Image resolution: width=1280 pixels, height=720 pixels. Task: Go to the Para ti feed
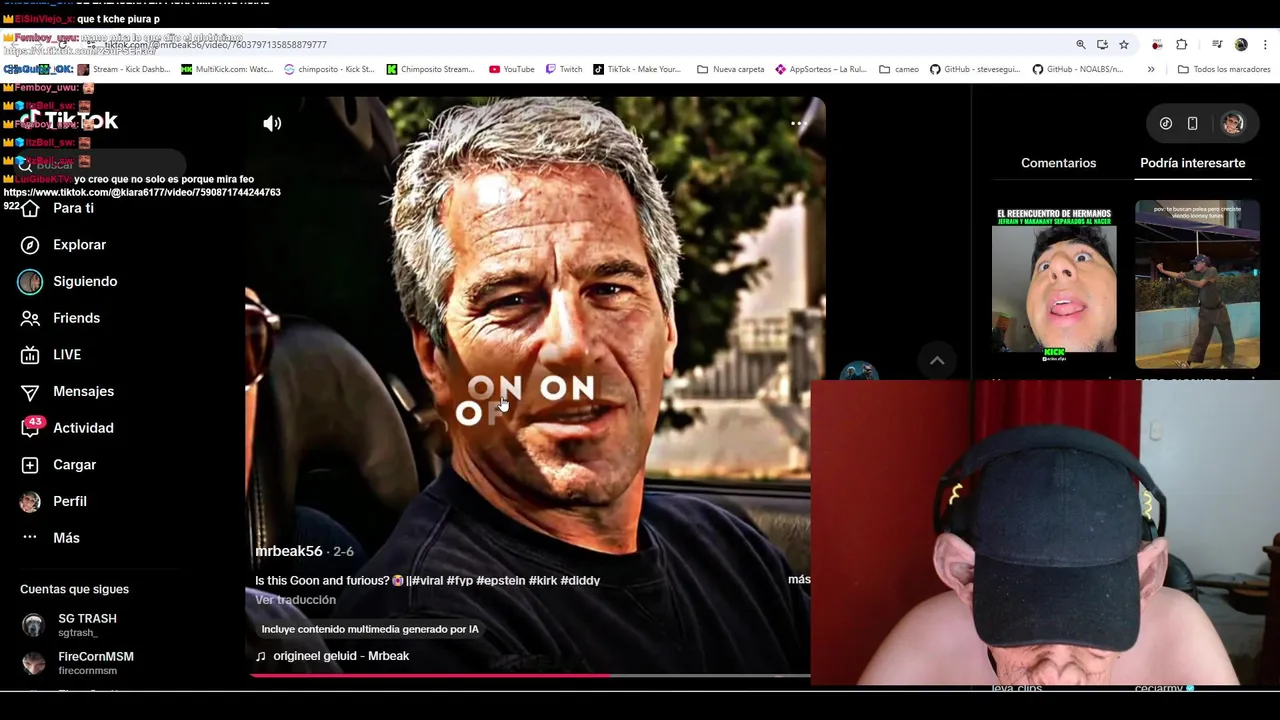tap(73, 208)
